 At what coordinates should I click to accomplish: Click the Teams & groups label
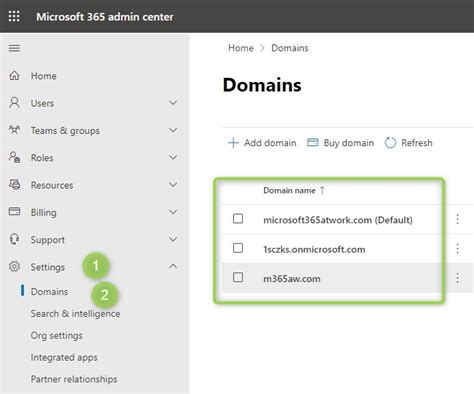pos(65,131)
